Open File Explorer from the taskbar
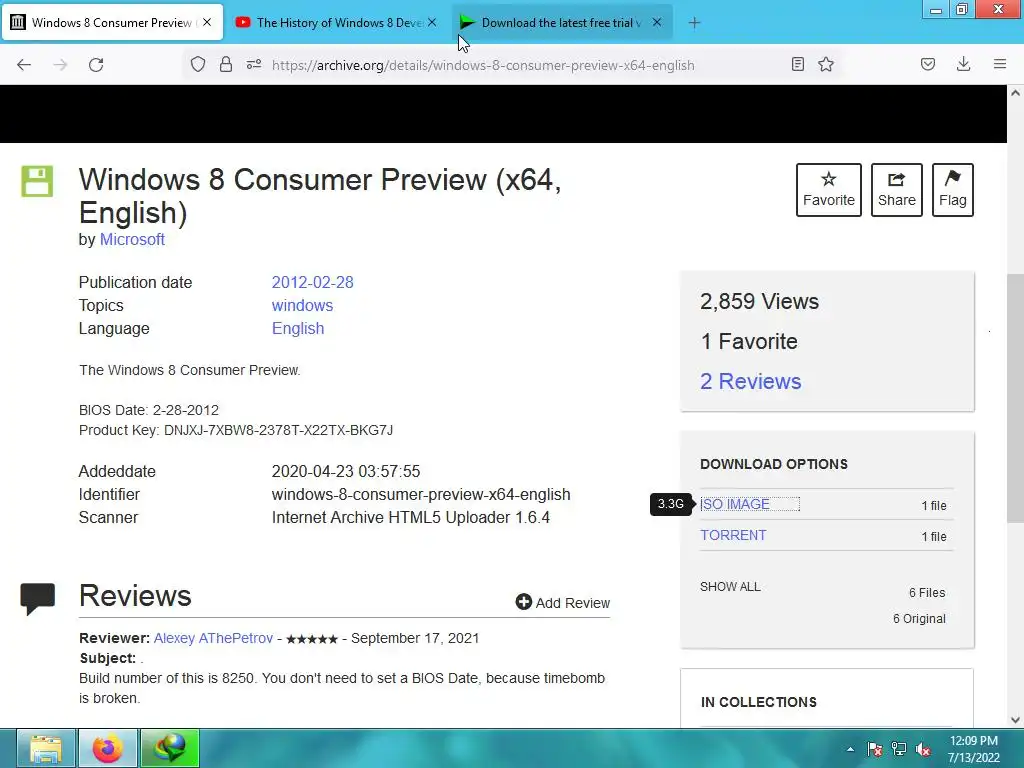The width and height of the screenshot is (1024, 768). click(x=46, y=748)
